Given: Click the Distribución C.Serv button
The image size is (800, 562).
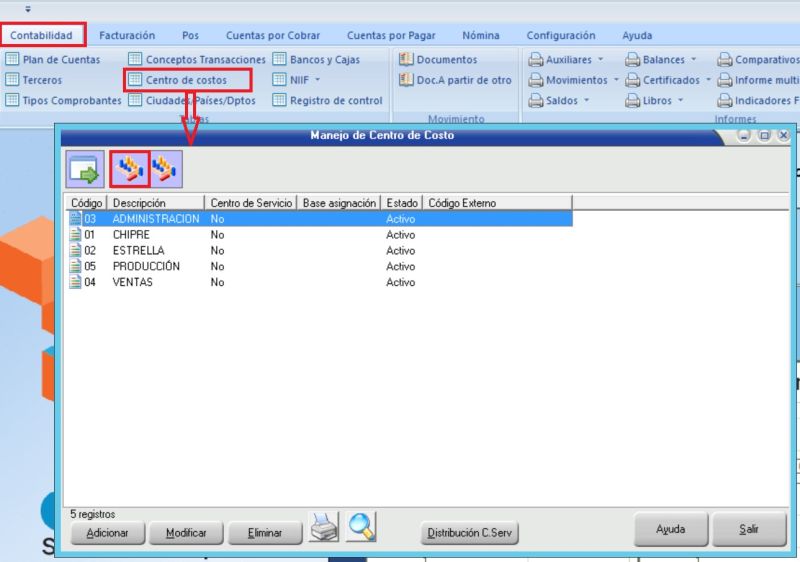Looking at the screenshot, I should pyautogui.click(x=469, y=533).
